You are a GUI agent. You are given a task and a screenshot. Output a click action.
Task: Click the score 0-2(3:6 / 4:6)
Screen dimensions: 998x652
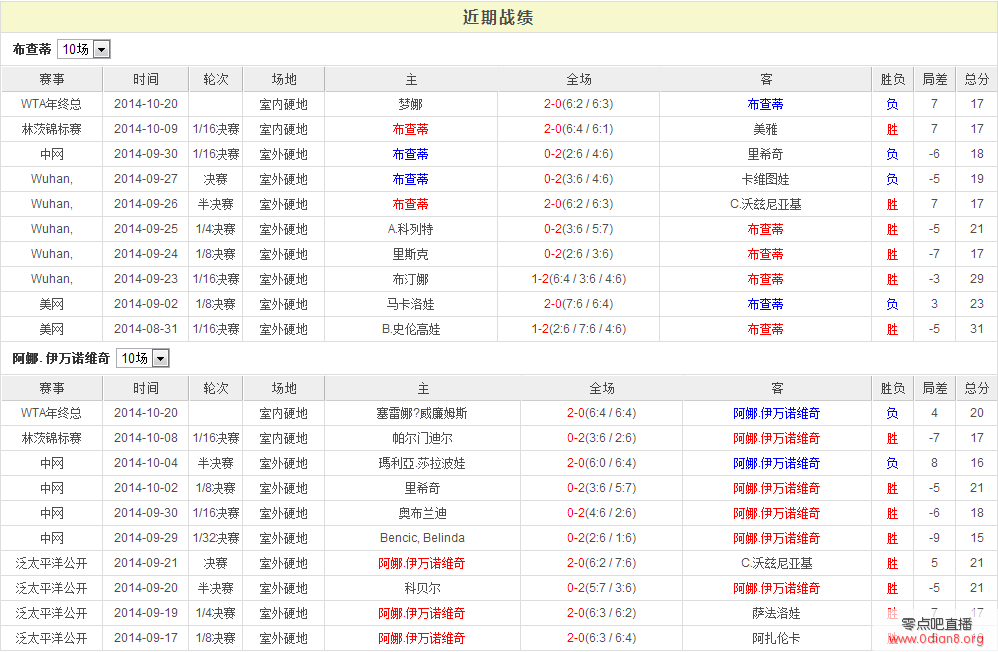click(x=579, y=180)
